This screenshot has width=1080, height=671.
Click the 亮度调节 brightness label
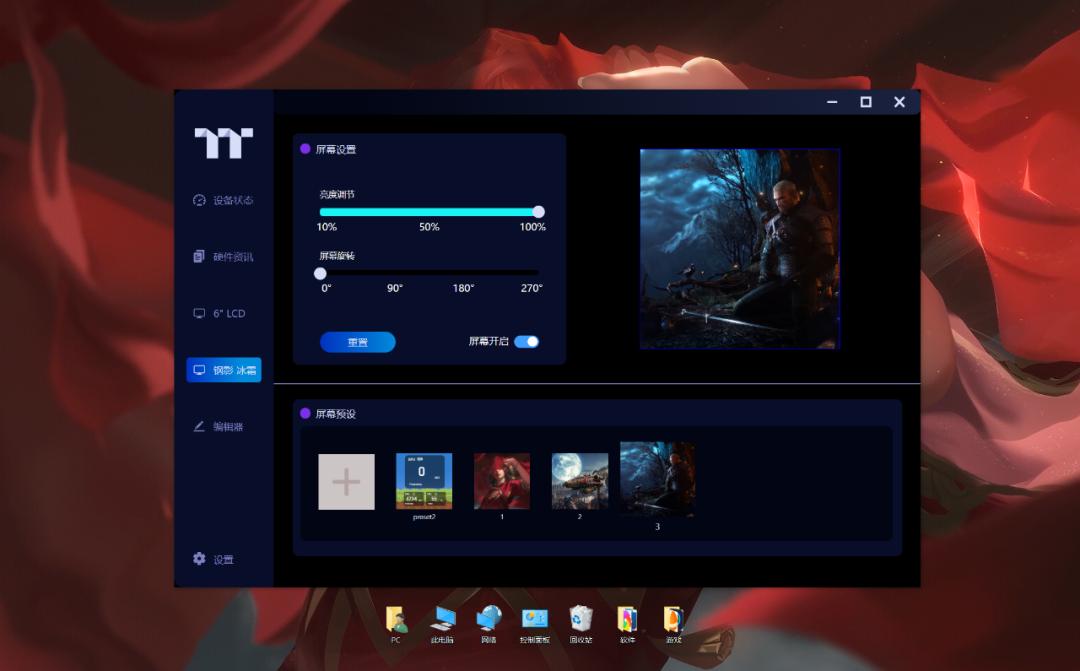[337, 195]
